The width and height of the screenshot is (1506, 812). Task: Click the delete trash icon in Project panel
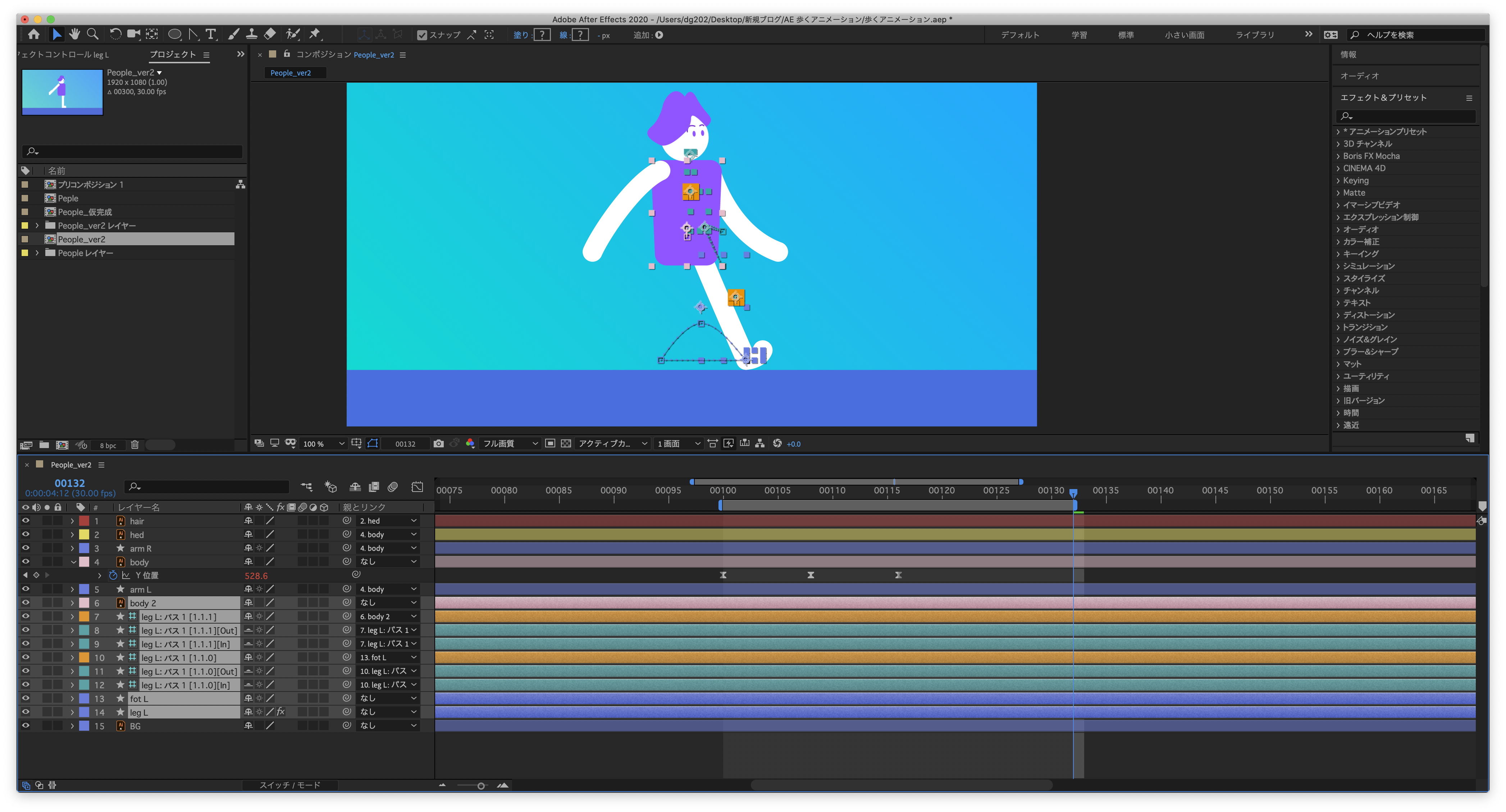[134, 445]
